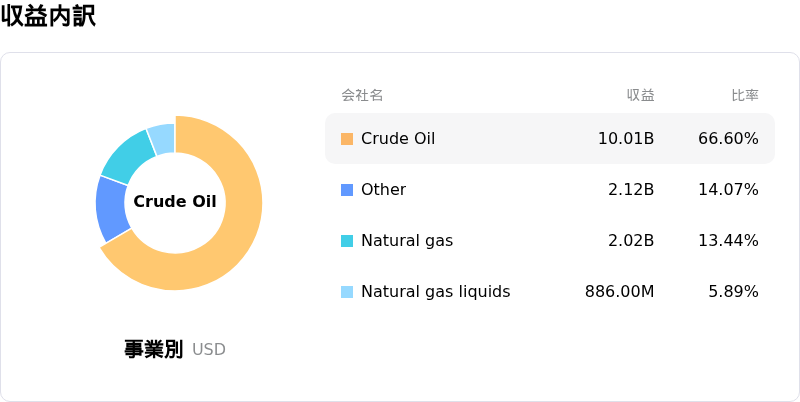Click the Natural gas liquids row label
This screenshot has width=800, height=402.
tap(435, 292)
